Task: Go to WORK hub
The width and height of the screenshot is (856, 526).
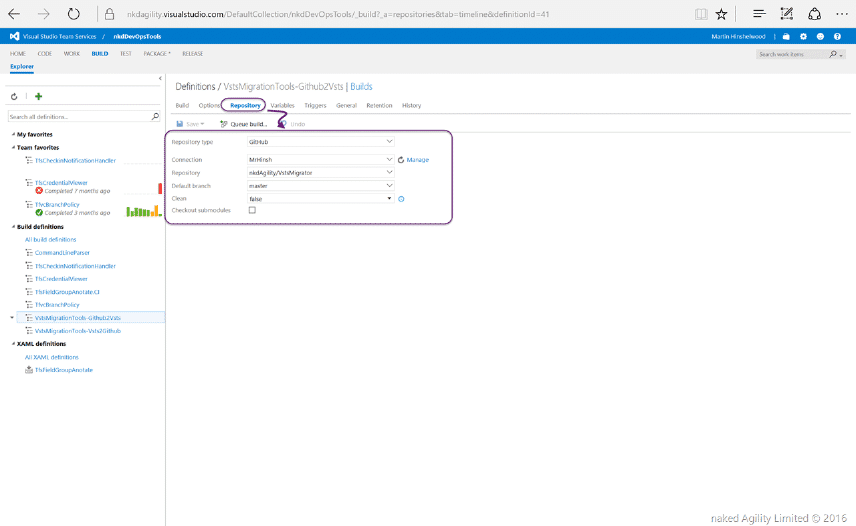Action: 72,53
